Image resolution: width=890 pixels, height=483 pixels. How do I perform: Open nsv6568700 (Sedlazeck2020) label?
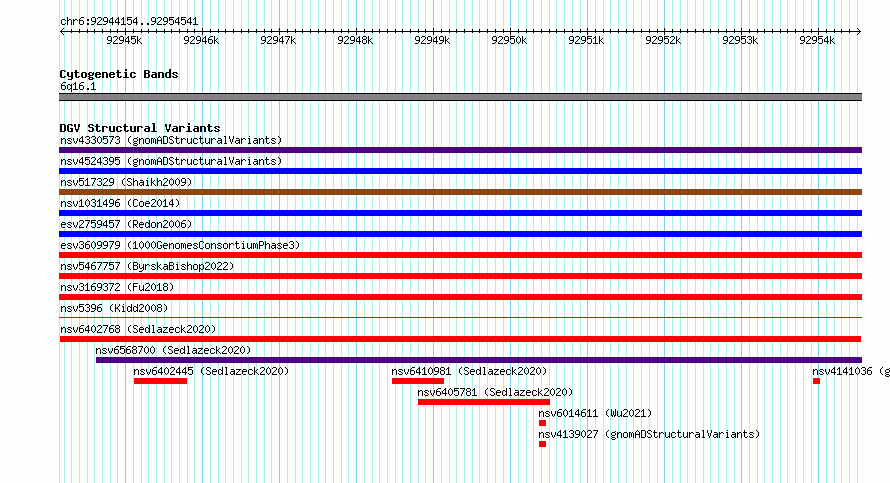click(x=173, y=350)
